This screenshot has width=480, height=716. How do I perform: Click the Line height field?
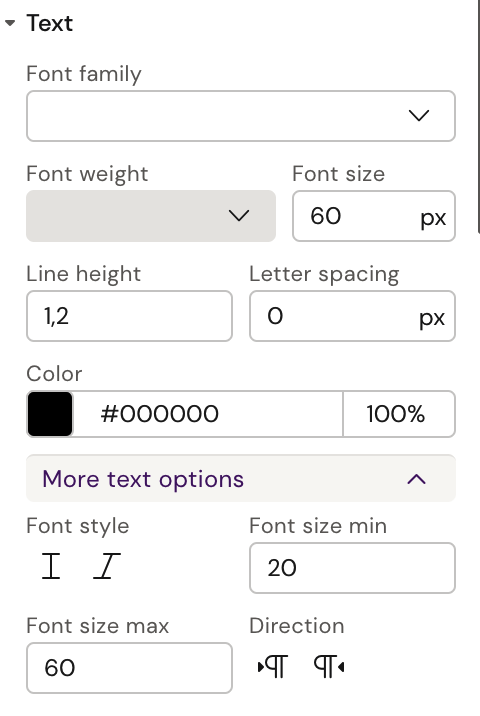(129, 316)
